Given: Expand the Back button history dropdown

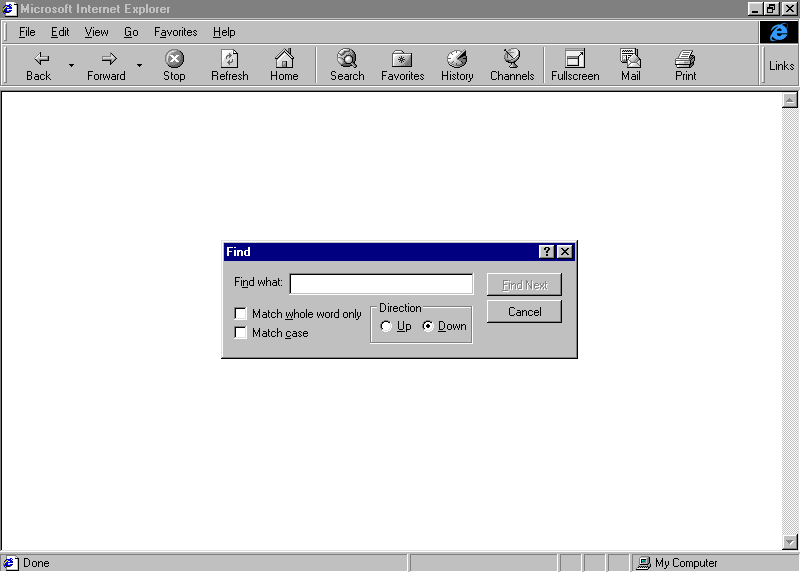Looking at the screenshot, I should [71, 65].
